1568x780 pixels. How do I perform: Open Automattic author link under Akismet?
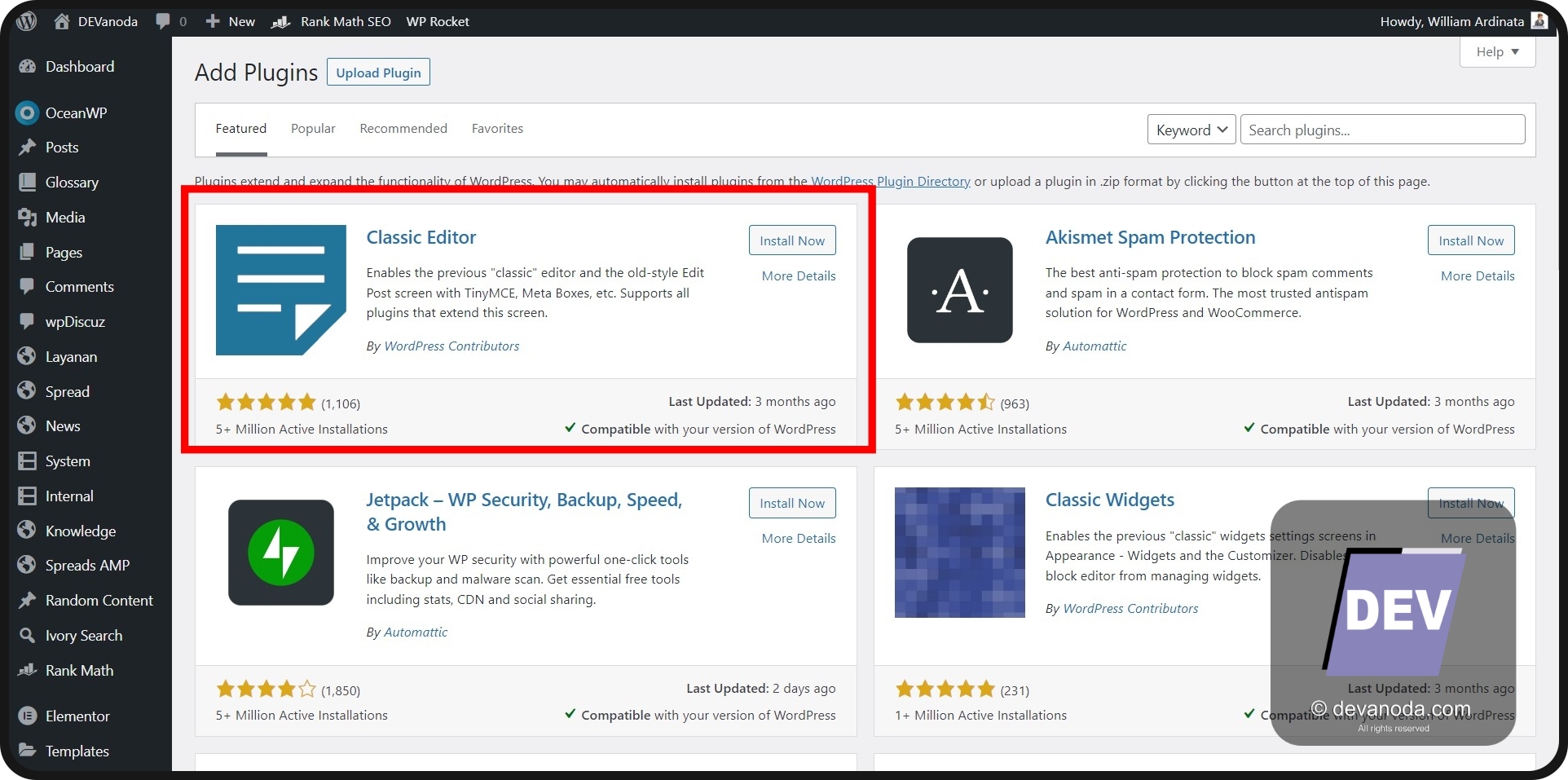[1095, 346]
